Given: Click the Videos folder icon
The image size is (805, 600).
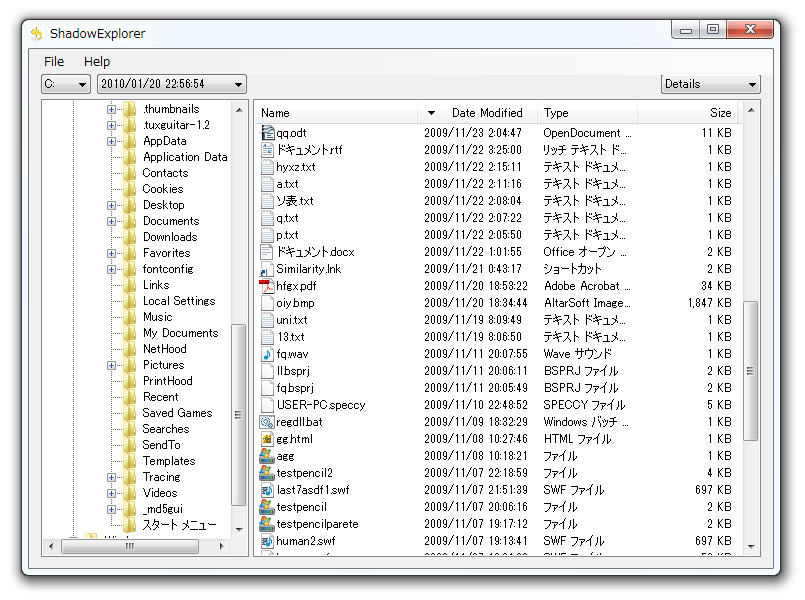Looking at the screenshot, I should click(130, 493).
